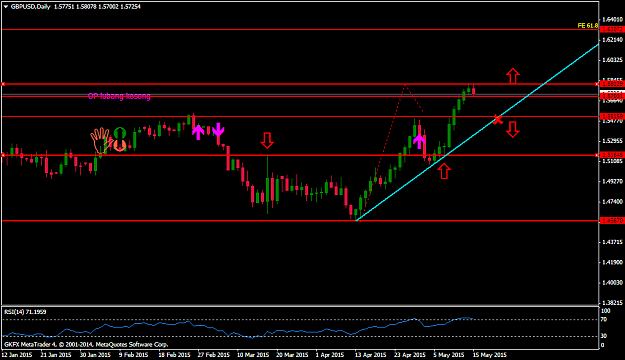Click the 1.49270 price scale value
625x360 pixels.
(x=612, y=181)
